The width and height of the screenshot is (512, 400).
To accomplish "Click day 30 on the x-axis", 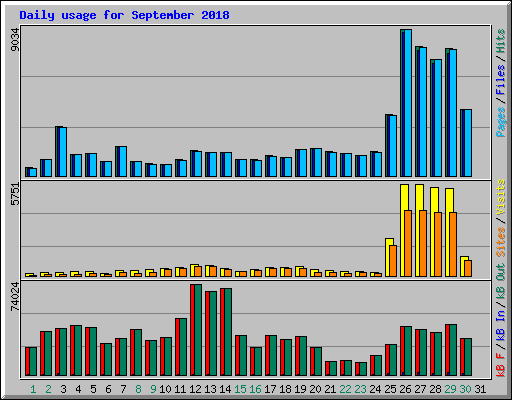I will pos(465,389).
